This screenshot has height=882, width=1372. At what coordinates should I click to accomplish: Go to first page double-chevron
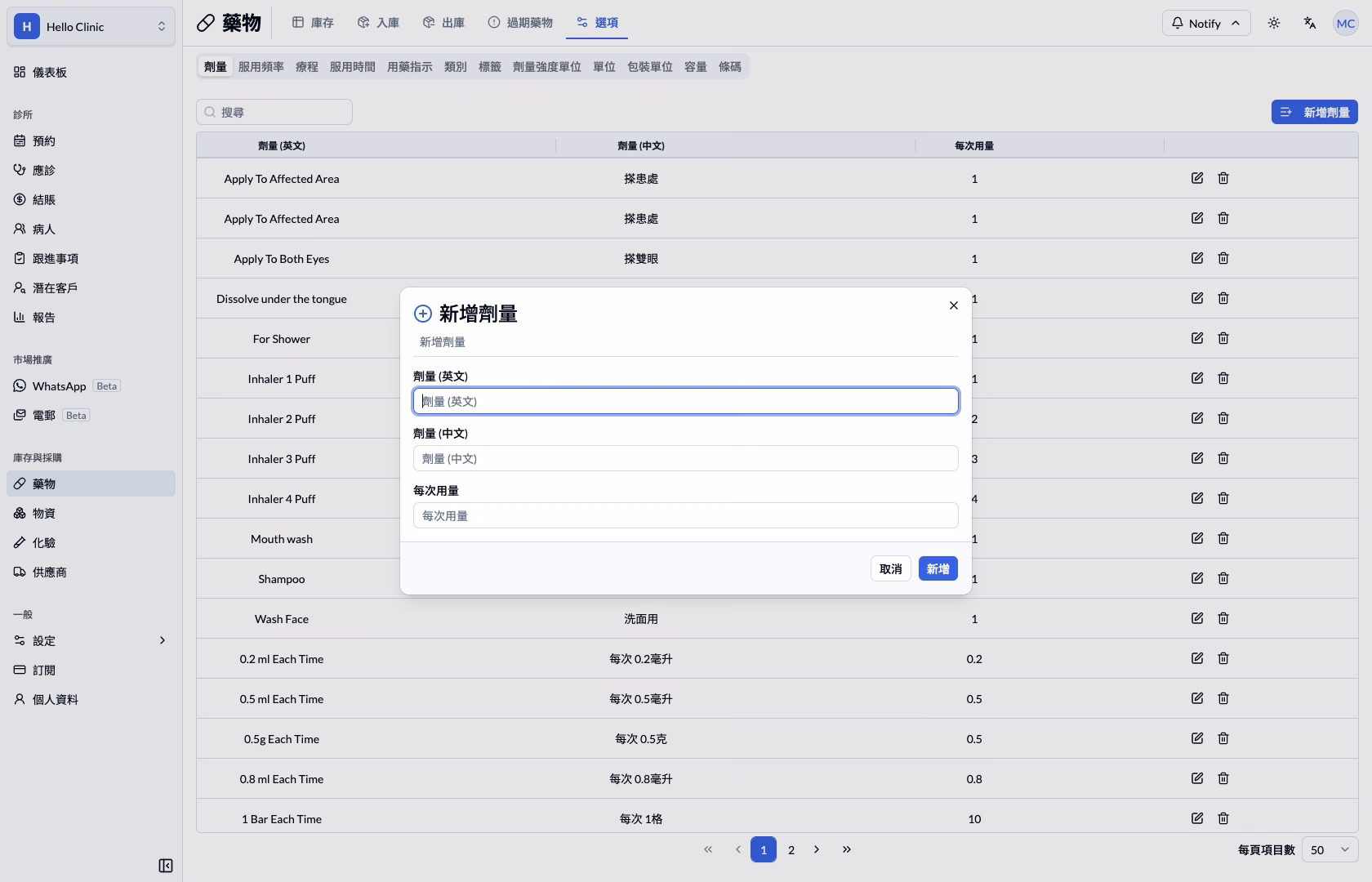click(x=708, y=849)
